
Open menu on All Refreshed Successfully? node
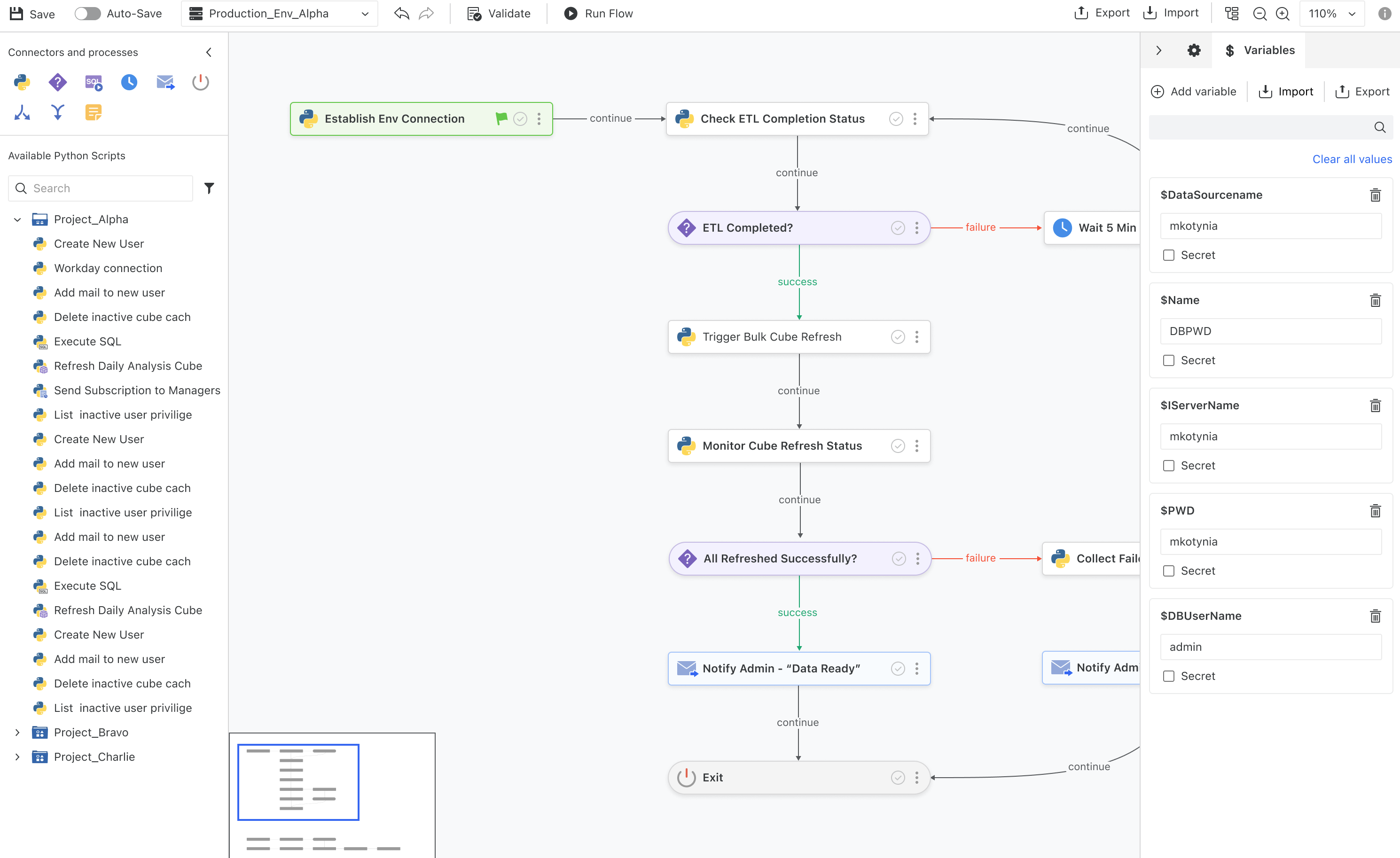[x=917, y=559]
